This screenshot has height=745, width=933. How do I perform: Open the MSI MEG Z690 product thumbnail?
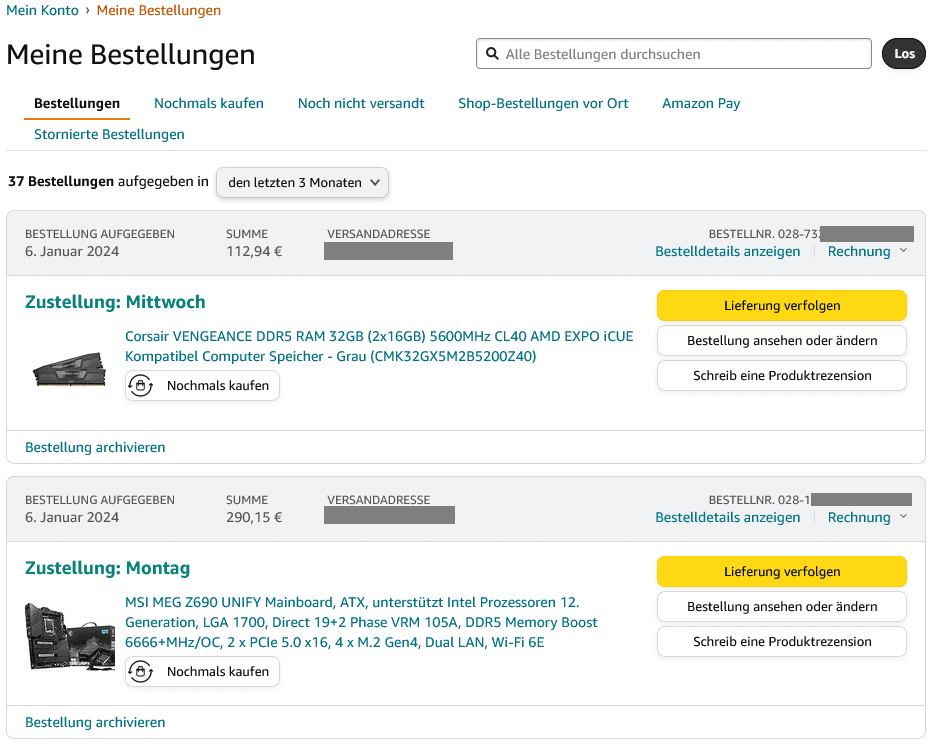[x=70, y=636]
